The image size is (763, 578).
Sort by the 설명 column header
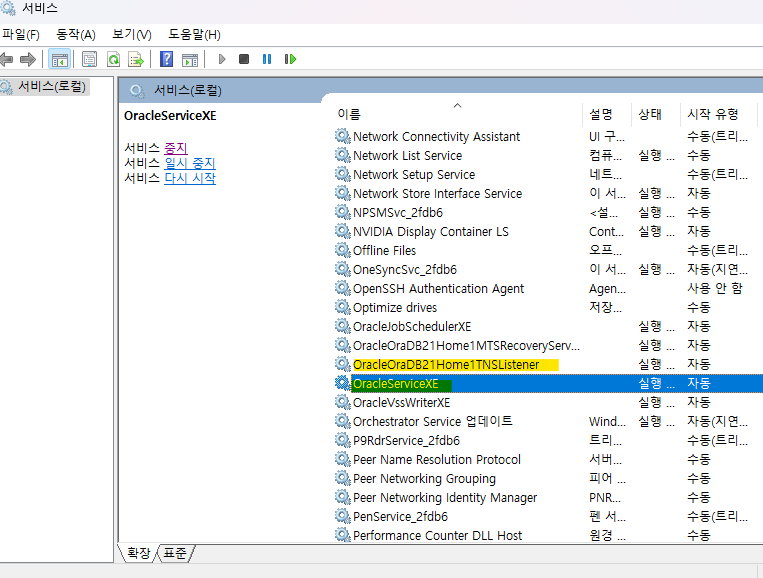coord(606,114)
